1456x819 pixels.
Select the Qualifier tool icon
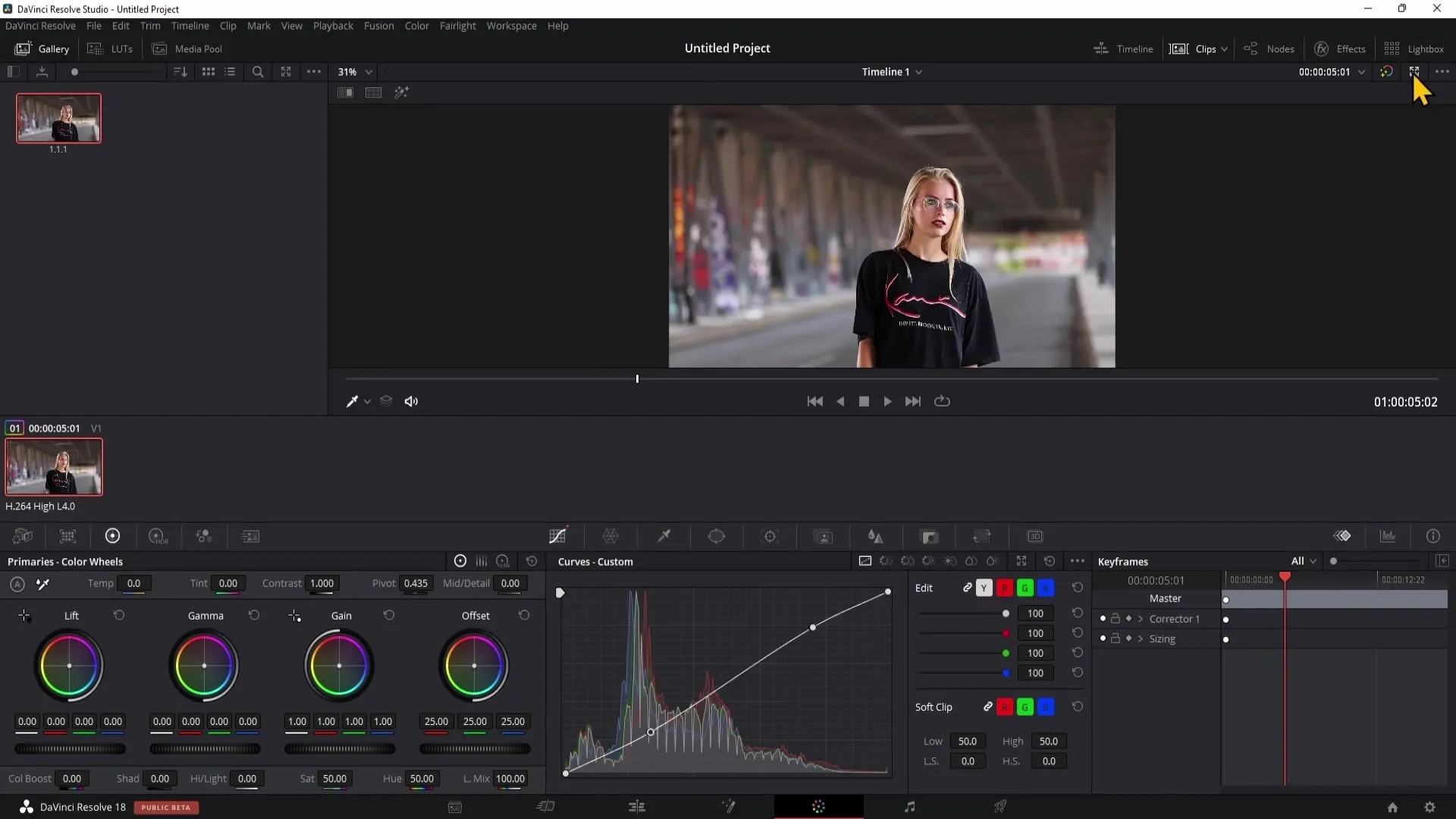[x=665, y=536]
